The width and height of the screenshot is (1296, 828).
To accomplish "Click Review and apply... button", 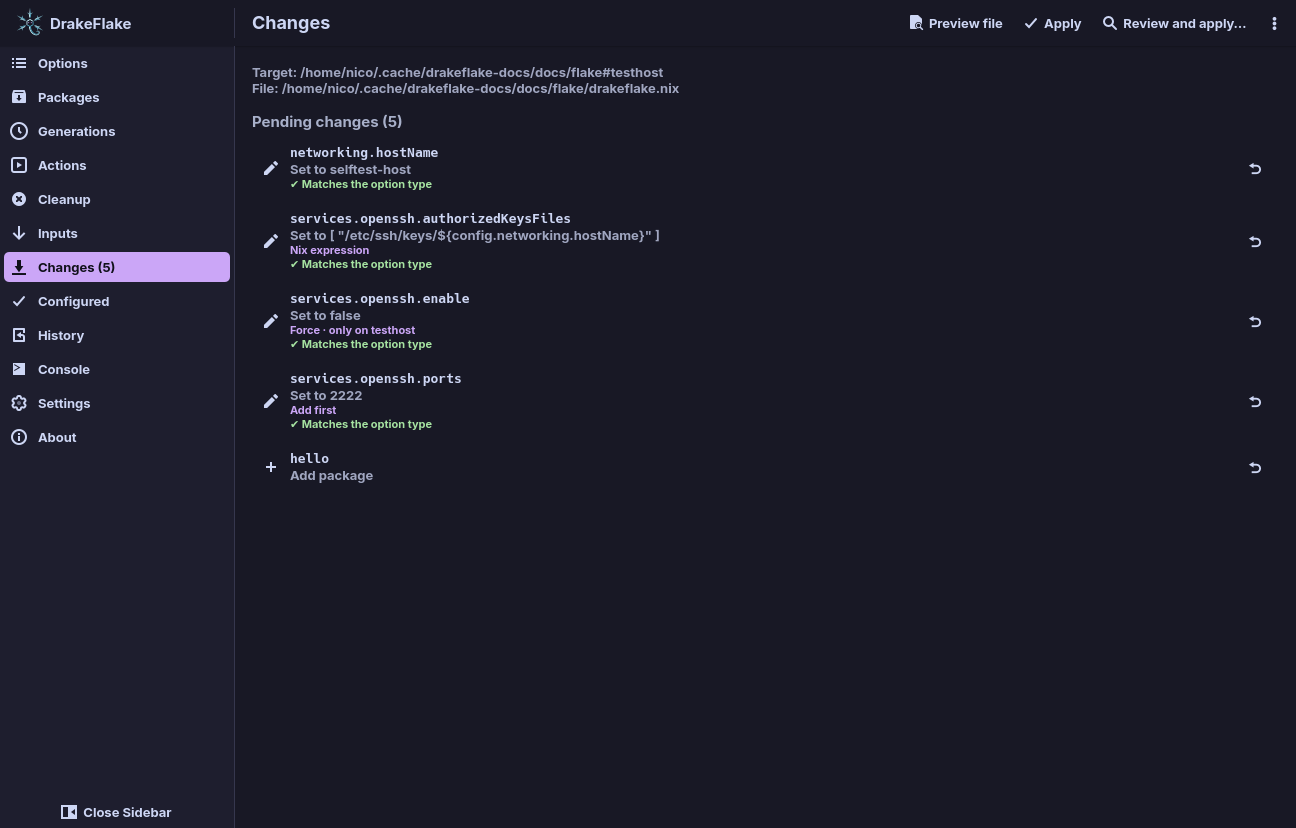I will 1174,23.
